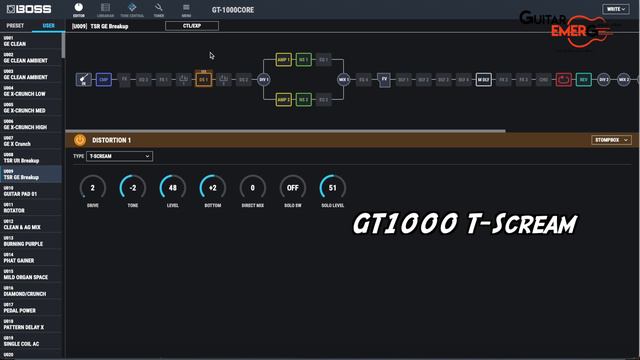Select the DS 2 block
The width and height of the screenshot is (640, 360).
pyautogui.click(x=244, y=80)
